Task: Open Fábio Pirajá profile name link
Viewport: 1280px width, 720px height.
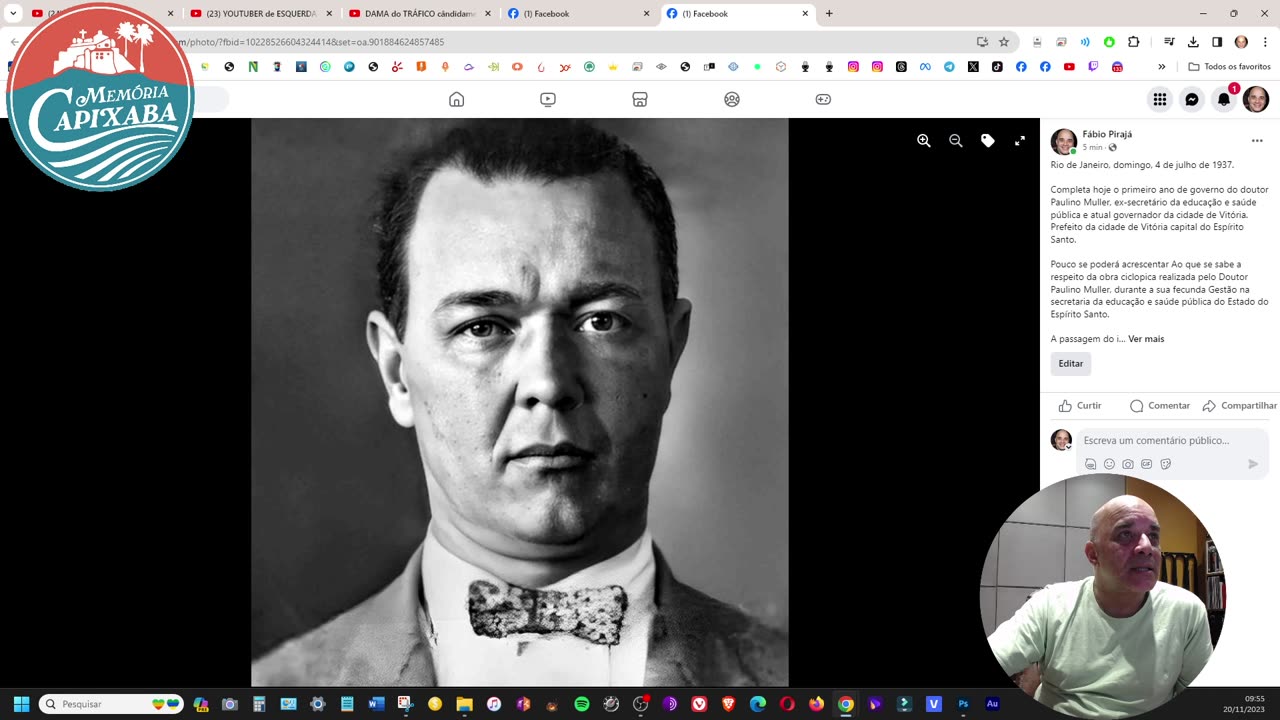Action: tap(1107, 134)
